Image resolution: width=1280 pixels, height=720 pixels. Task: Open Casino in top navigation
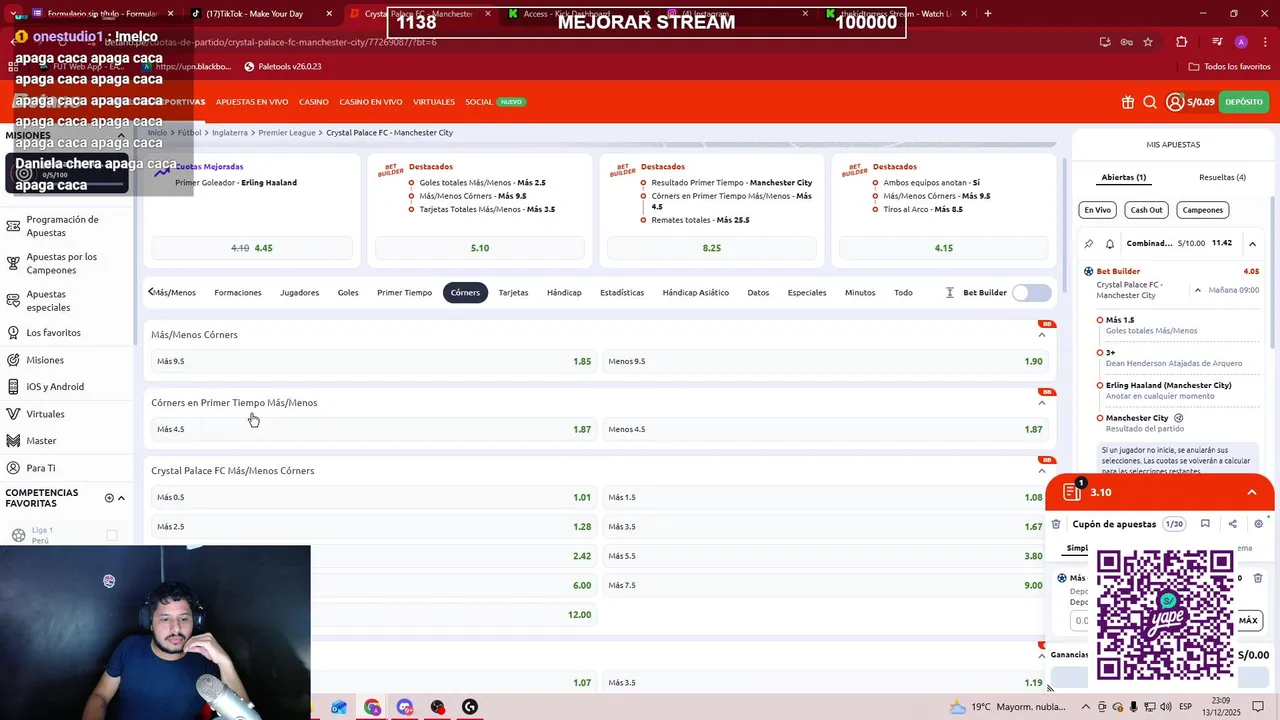[x=314, y=102]
